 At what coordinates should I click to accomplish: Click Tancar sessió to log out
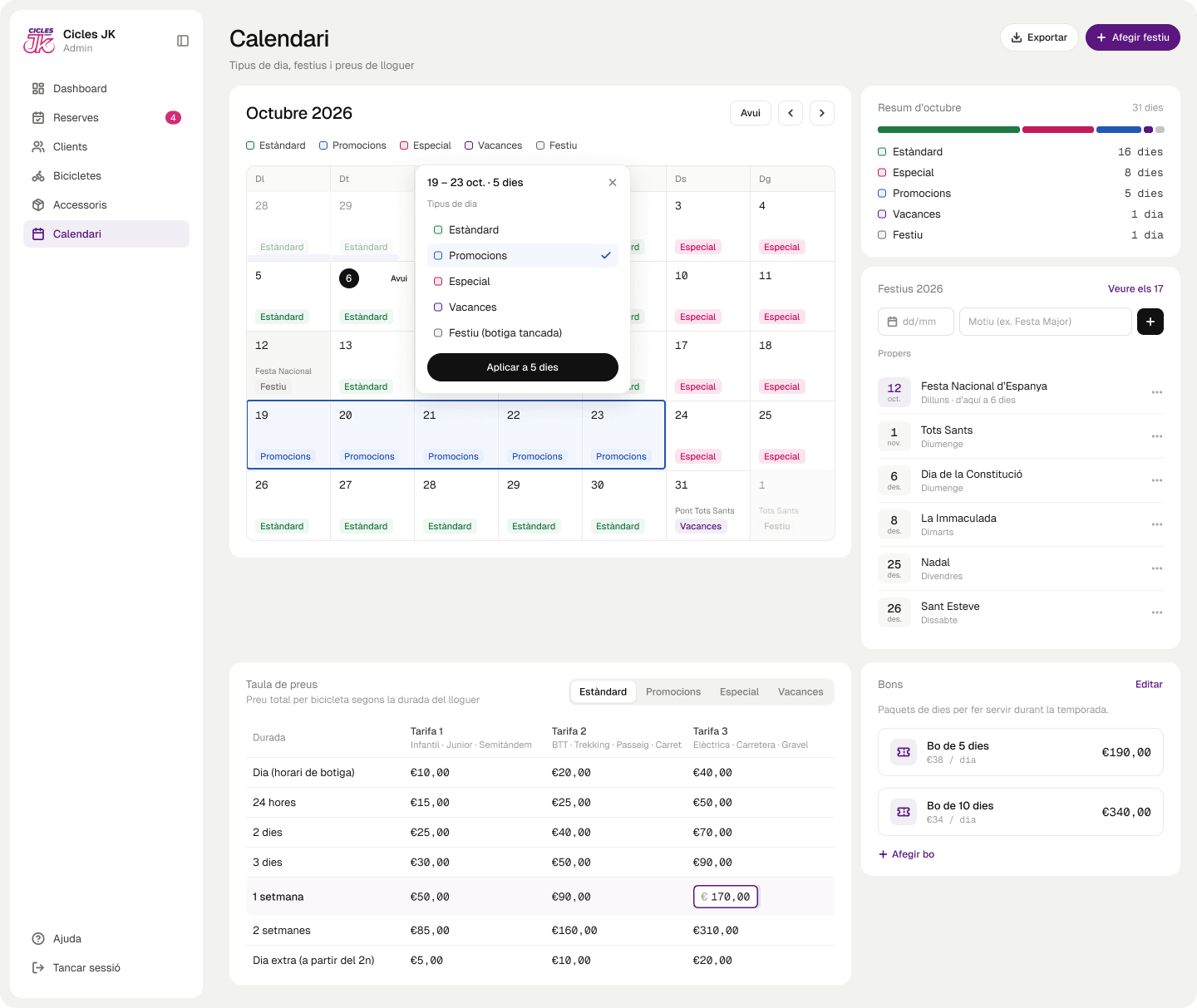coord(106,967)
